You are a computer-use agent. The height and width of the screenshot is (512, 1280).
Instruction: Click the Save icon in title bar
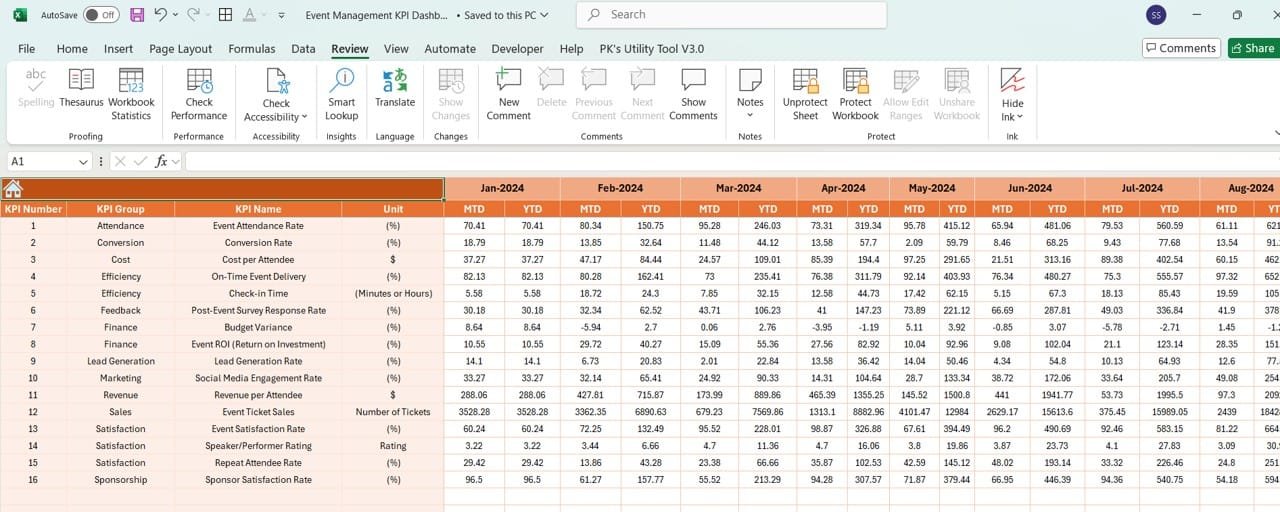pos(137,15)
